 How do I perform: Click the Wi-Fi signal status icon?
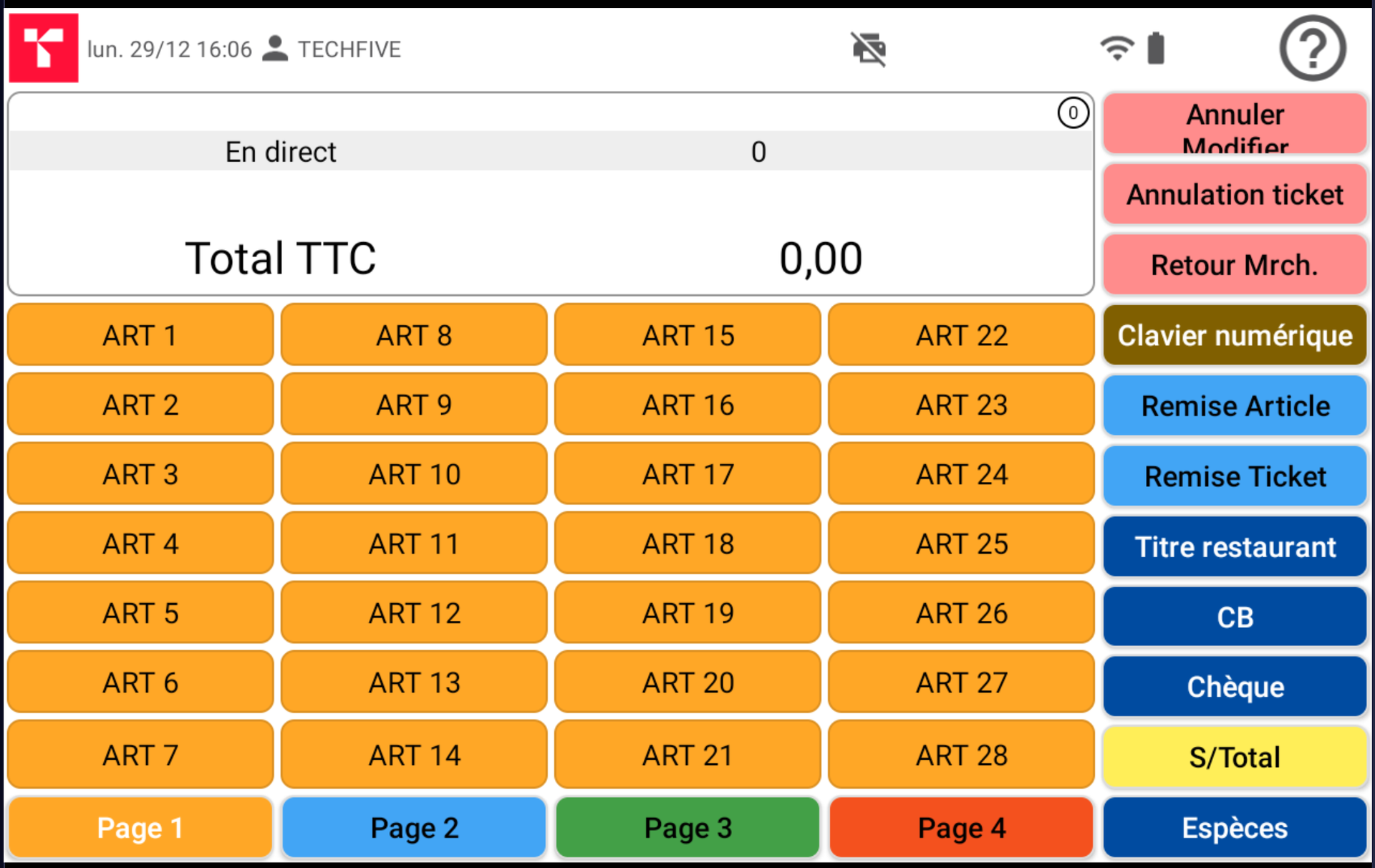point(1116,49)
